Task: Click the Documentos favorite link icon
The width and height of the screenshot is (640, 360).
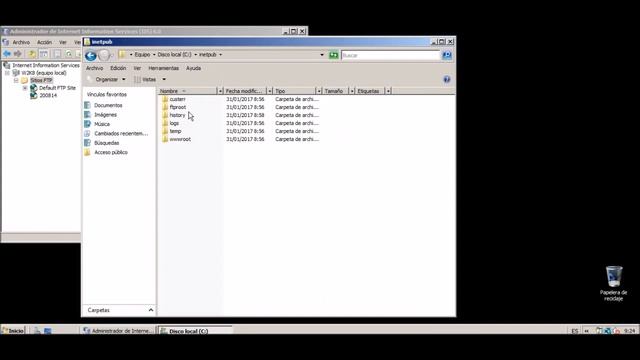Action: tap(87, 105)
